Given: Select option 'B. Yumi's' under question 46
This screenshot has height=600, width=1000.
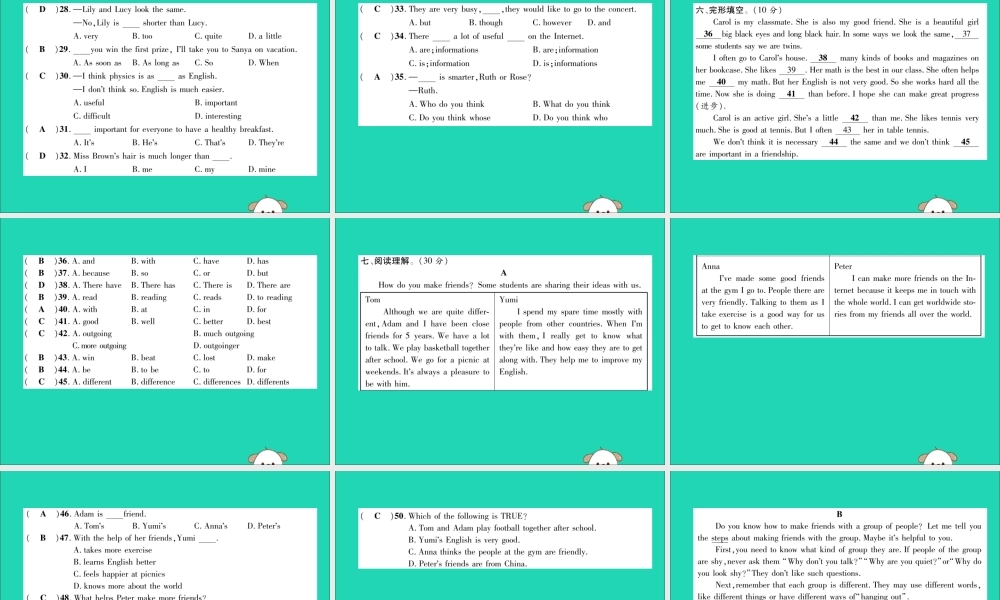Looking at the screenshot, I should coord(149,526).
